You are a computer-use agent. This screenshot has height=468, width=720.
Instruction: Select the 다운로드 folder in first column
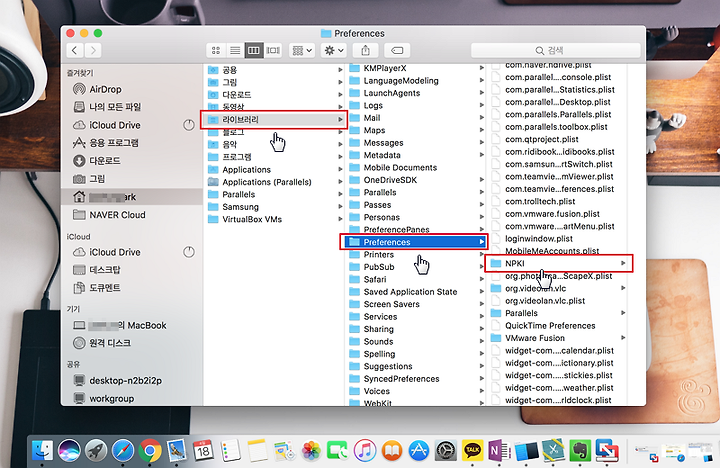[274, 95]
